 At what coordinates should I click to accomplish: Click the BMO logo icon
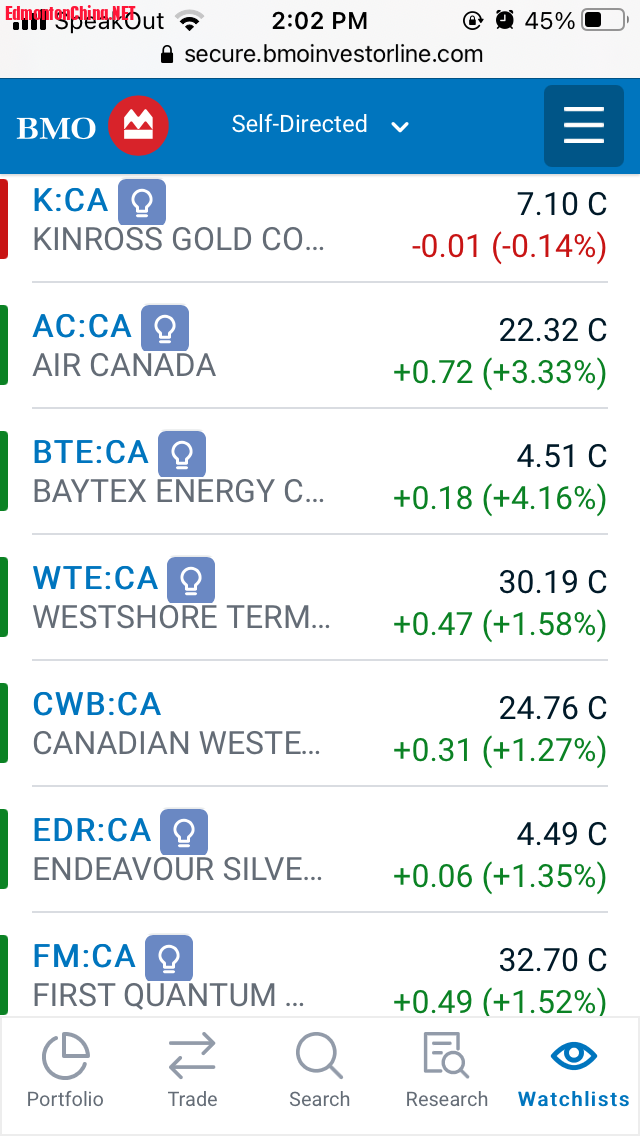point(137,126)
